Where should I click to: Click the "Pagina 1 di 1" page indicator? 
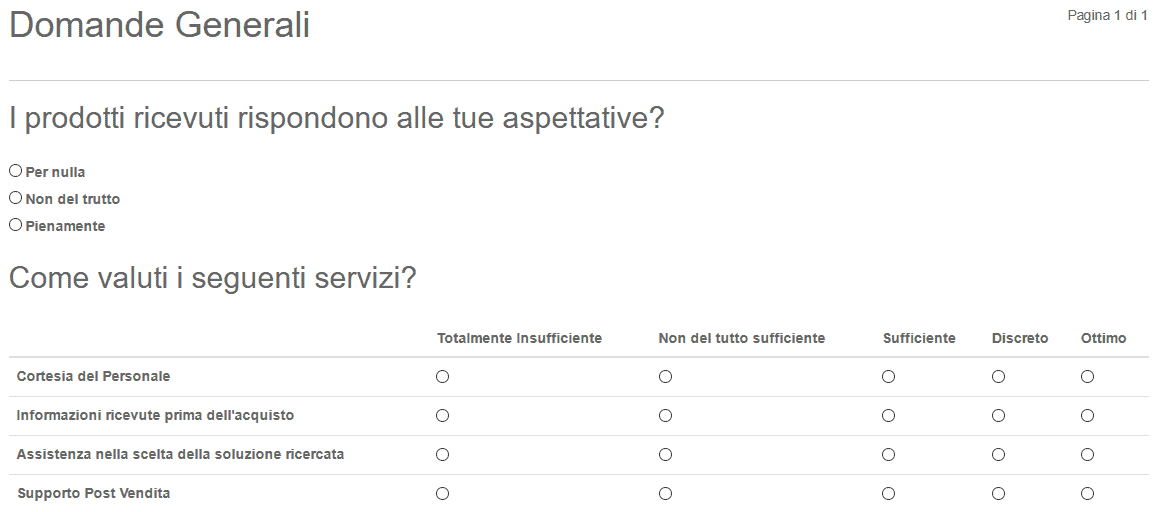tap(1107, 16)
